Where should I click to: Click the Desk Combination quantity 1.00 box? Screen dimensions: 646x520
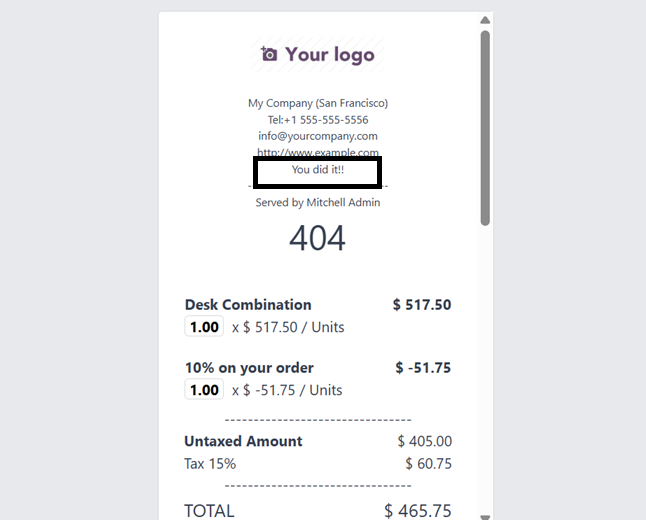204,326
